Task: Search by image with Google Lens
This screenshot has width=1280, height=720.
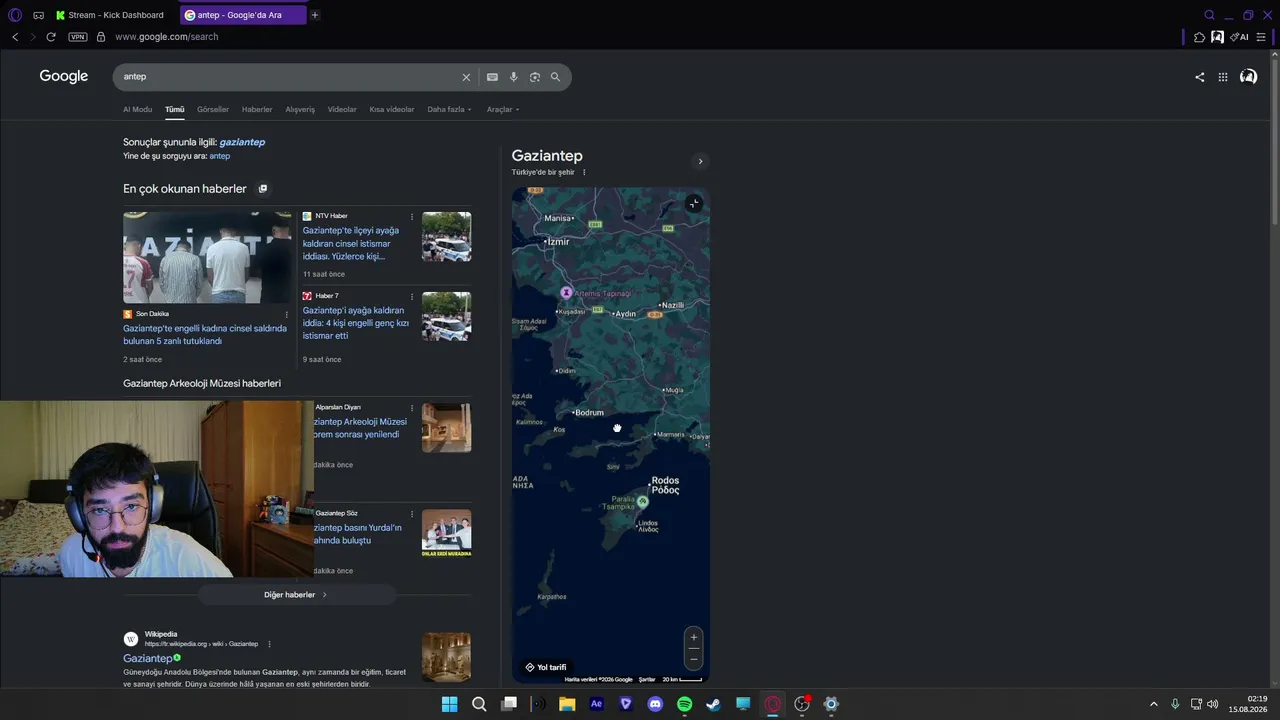Action: pos(535,77)
